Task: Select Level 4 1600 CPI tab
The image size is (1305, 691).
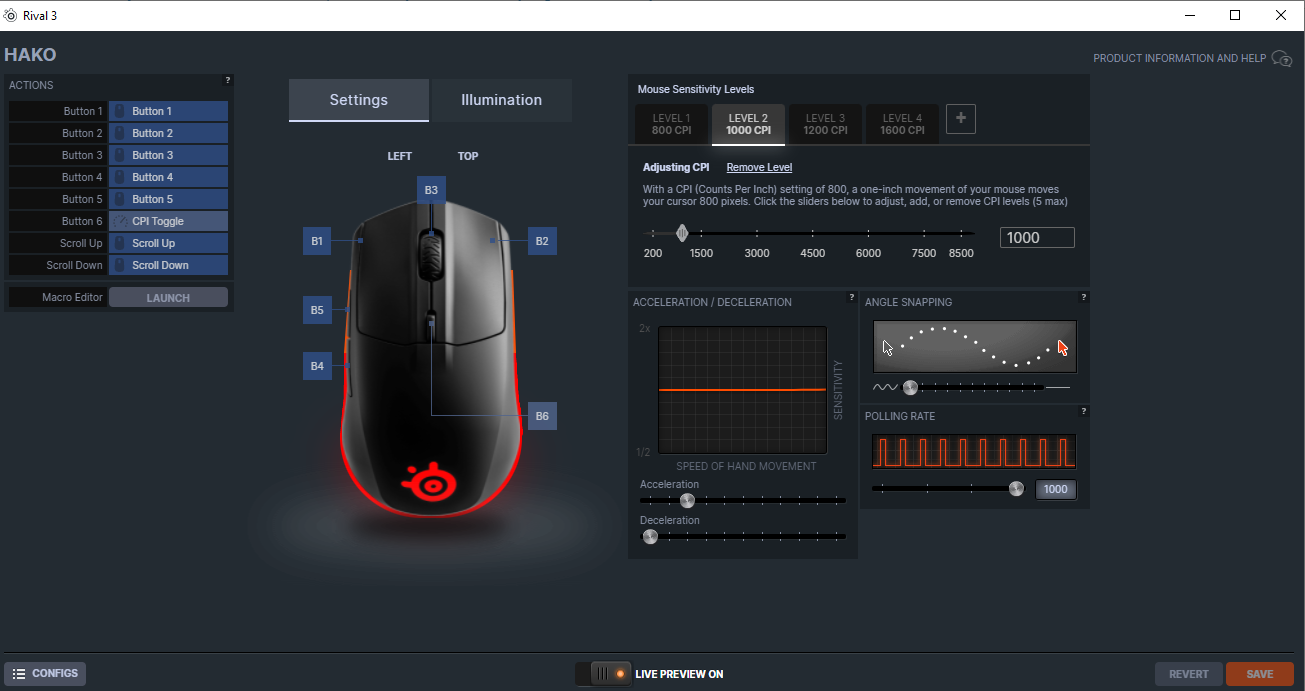Action: [902, 124]
